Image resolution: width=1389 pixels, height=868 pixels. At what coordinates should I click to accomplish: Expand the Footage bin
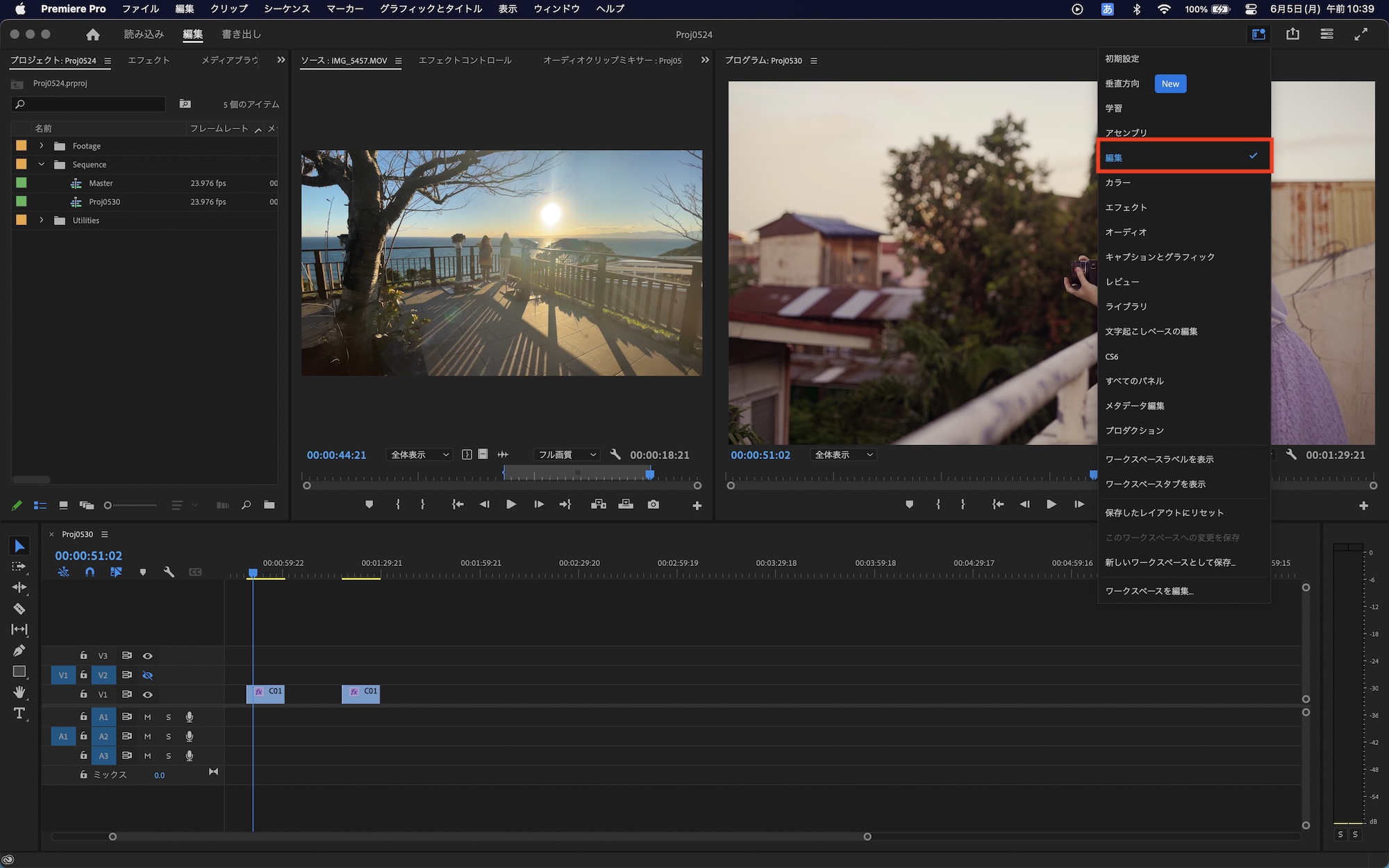pos(42,146)
